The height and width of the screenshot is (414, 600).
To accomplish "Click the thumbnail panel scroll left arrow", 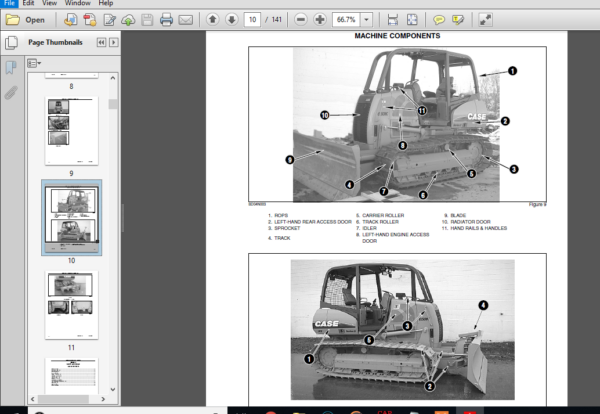I will [x=33, y=399].
